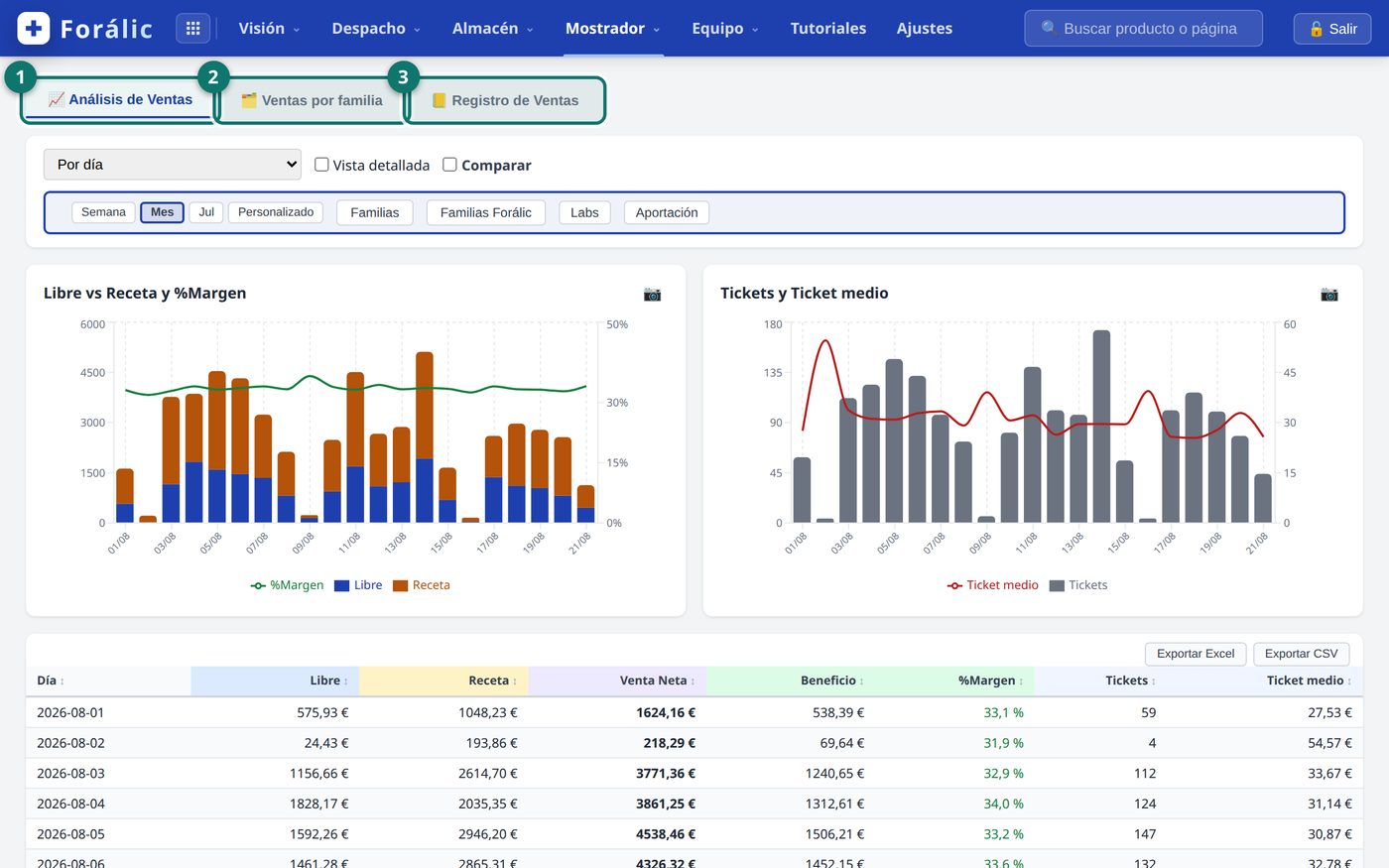This screenshot has width=1389, height=868.
Task: Select the Semana period button
Action: 103,212
